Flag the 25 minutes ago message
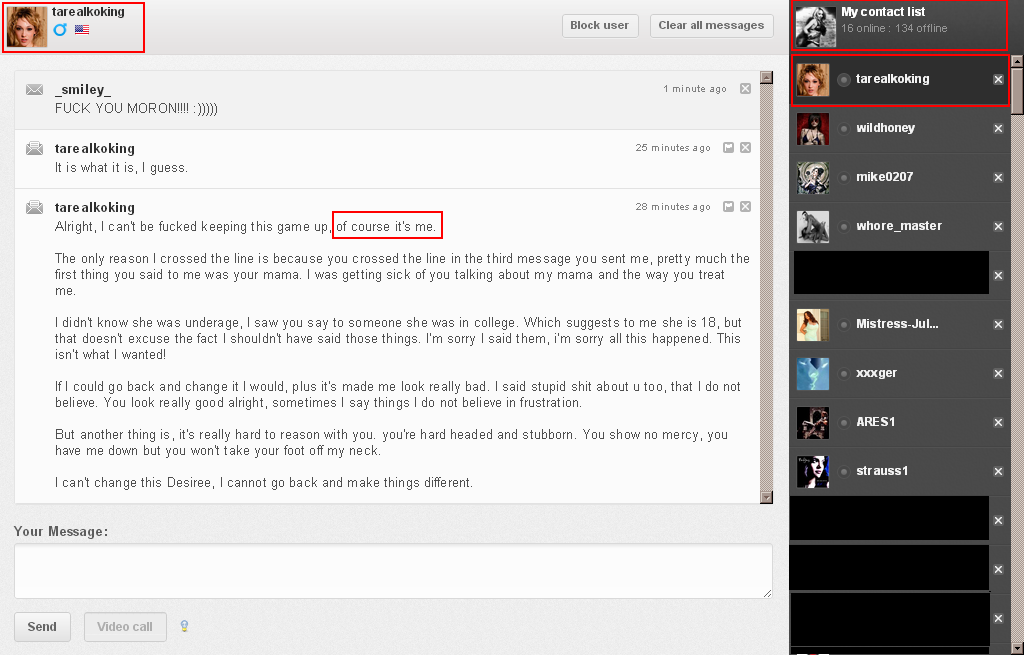 [x=729, y=148]
